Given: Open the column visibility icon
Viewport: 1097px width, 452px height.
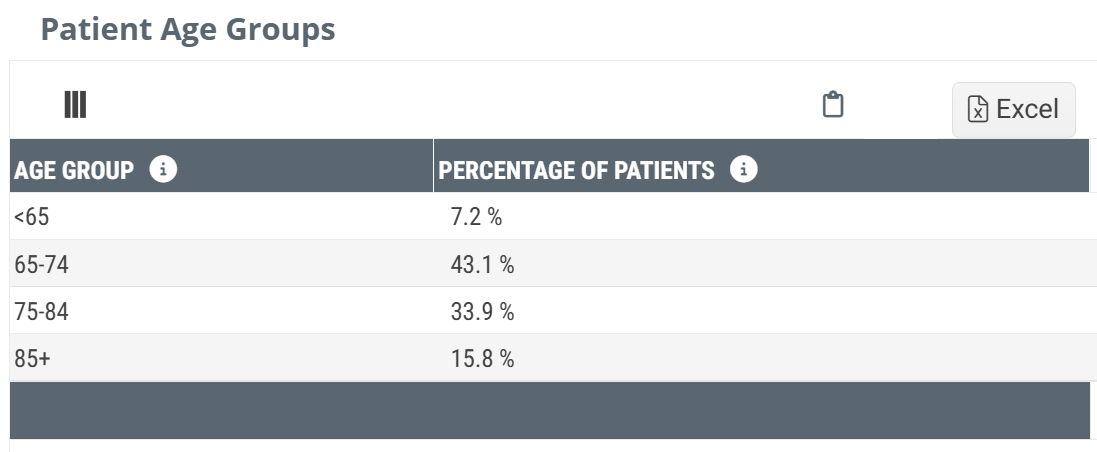Looking at the screenshot, I should [75, 104].
